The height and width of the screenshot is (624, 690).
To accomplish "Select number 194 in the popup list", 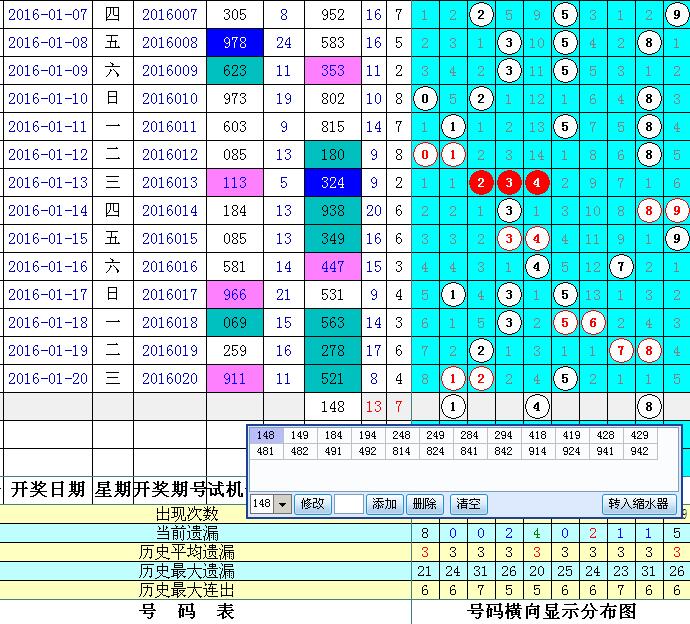I will point(367,435).
